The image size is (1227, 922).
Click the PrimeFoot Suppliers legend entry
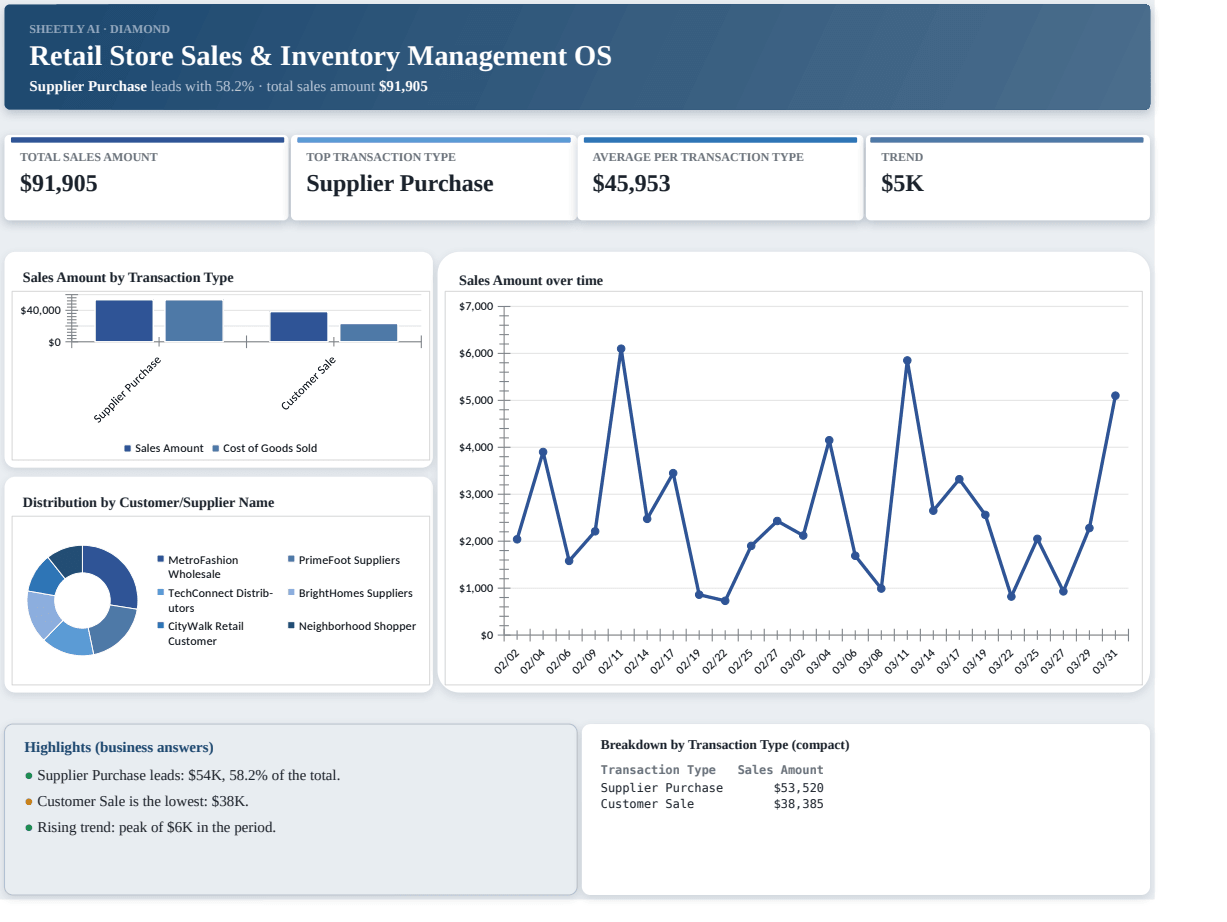pyautogui.click(x=344, y=560)
